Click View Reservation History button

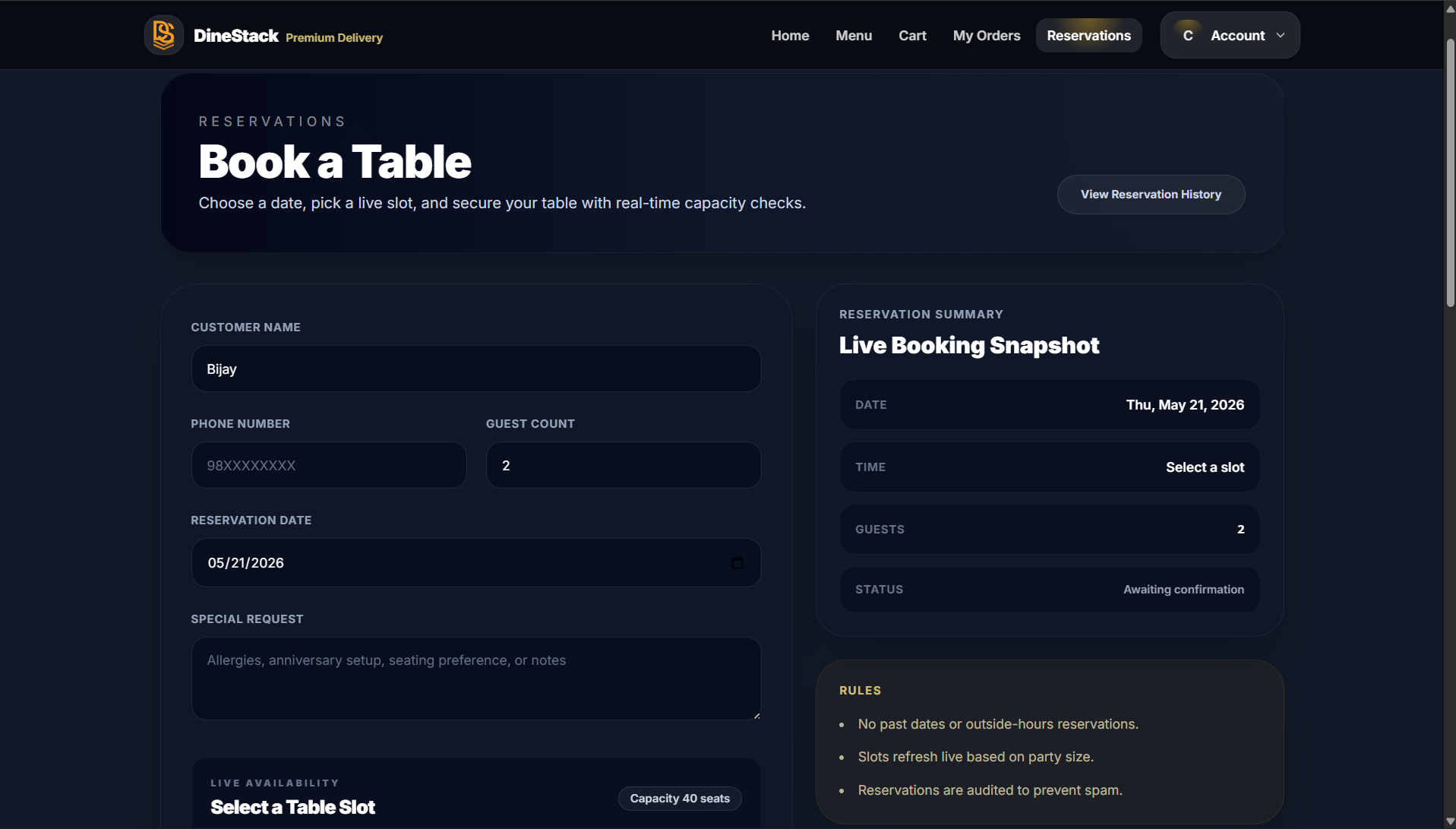(1151, 195)
